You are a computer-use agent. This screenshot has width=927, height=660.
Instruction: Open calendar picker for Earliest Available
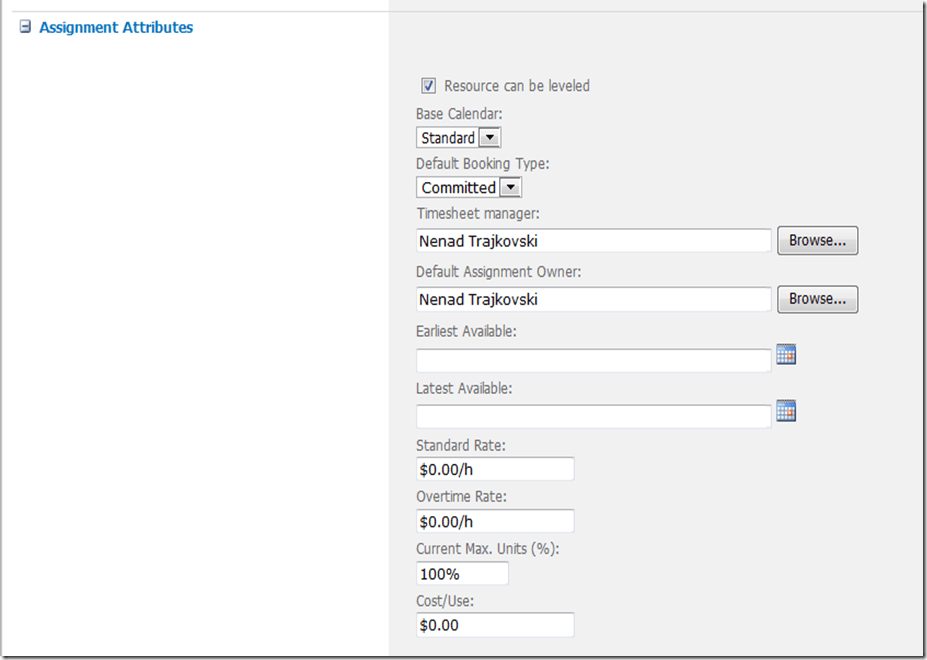(x=786, y=354)
